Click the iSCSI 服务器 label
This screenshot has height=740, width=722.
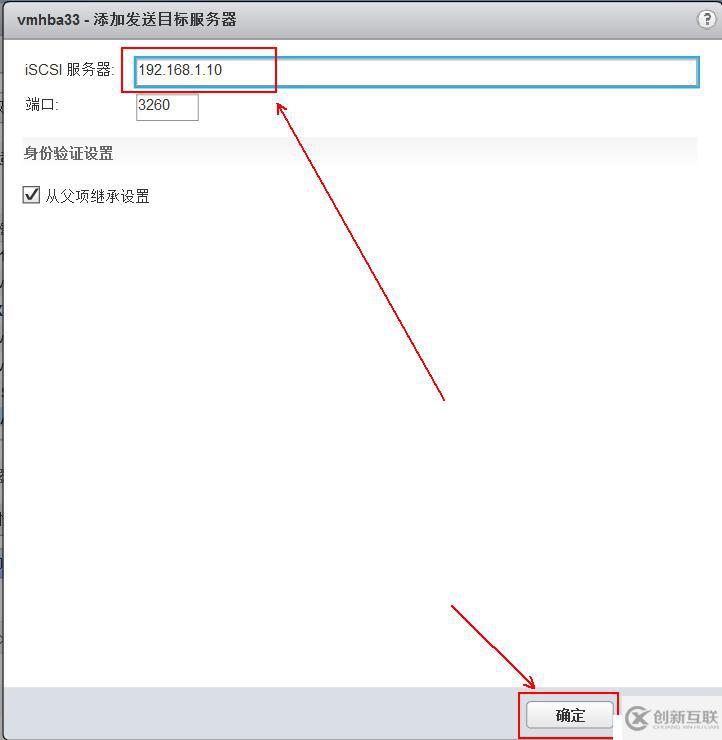[69, 69]
